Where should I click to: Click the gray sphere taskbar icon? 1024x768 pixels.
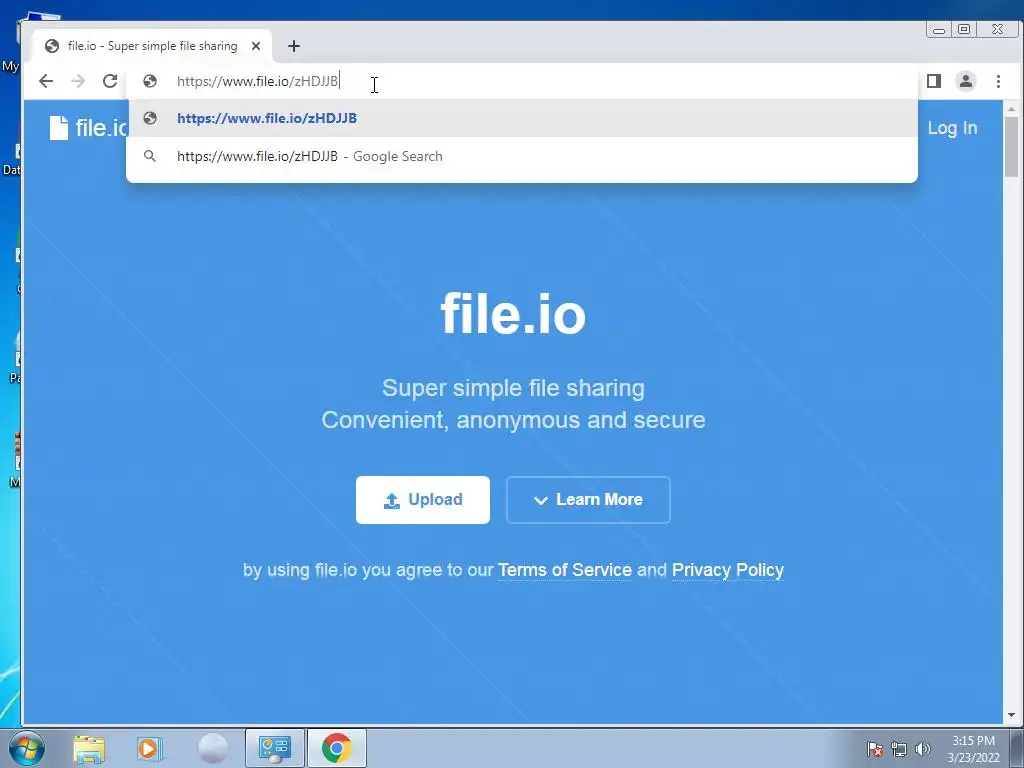(x=212, y=748)
